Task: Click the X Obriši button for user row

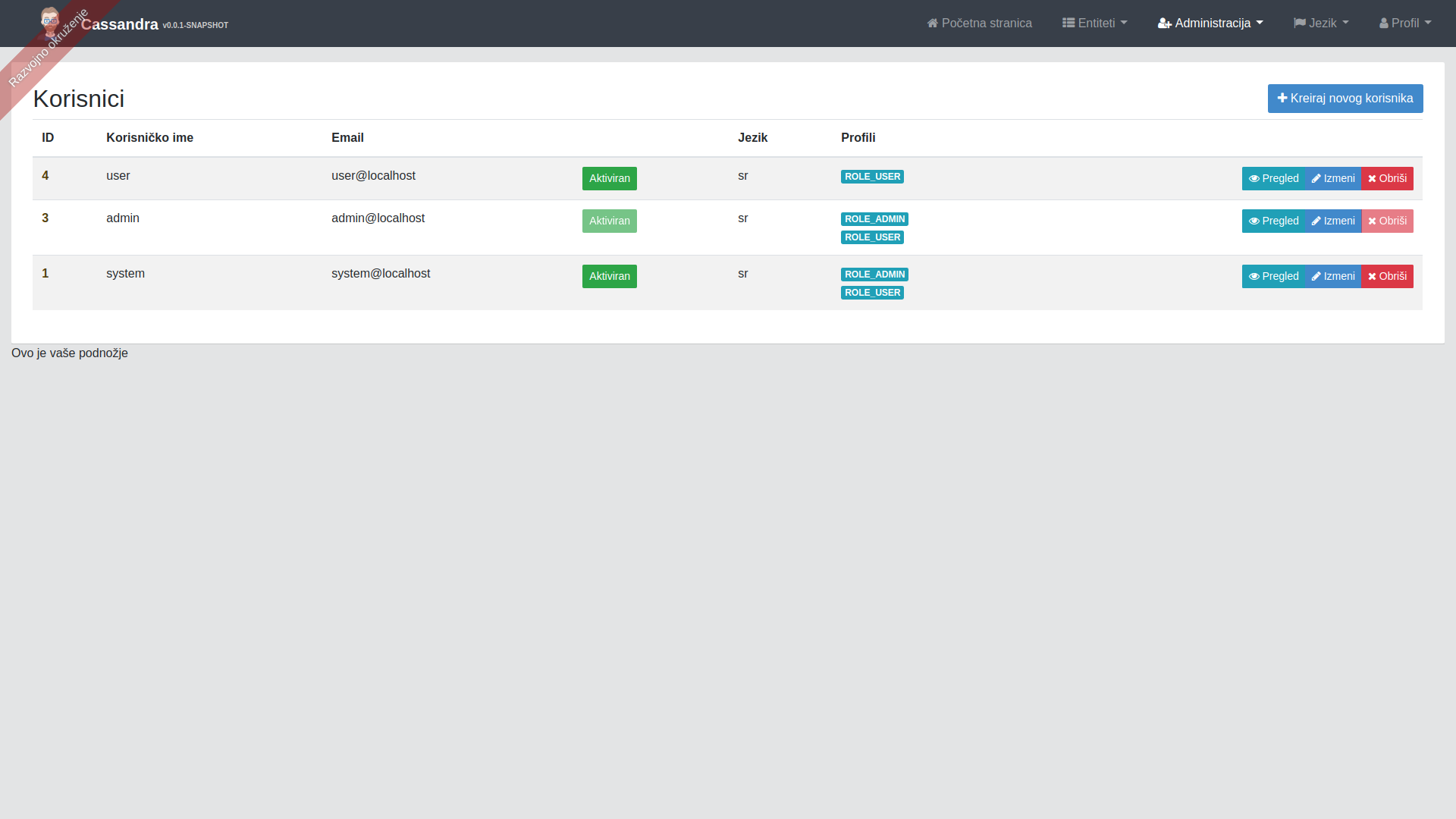Action: point(1387,179)
